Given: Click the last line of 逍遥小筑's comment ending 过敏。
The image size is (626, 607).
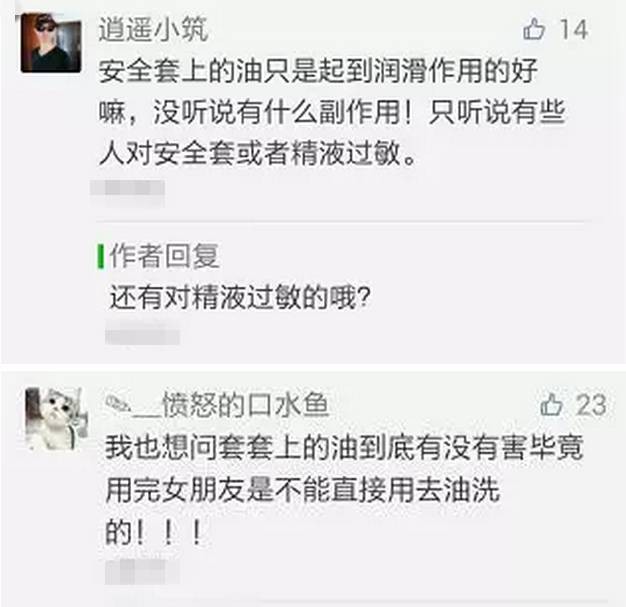Looking at the screenshot, I should tap(258, 154).
